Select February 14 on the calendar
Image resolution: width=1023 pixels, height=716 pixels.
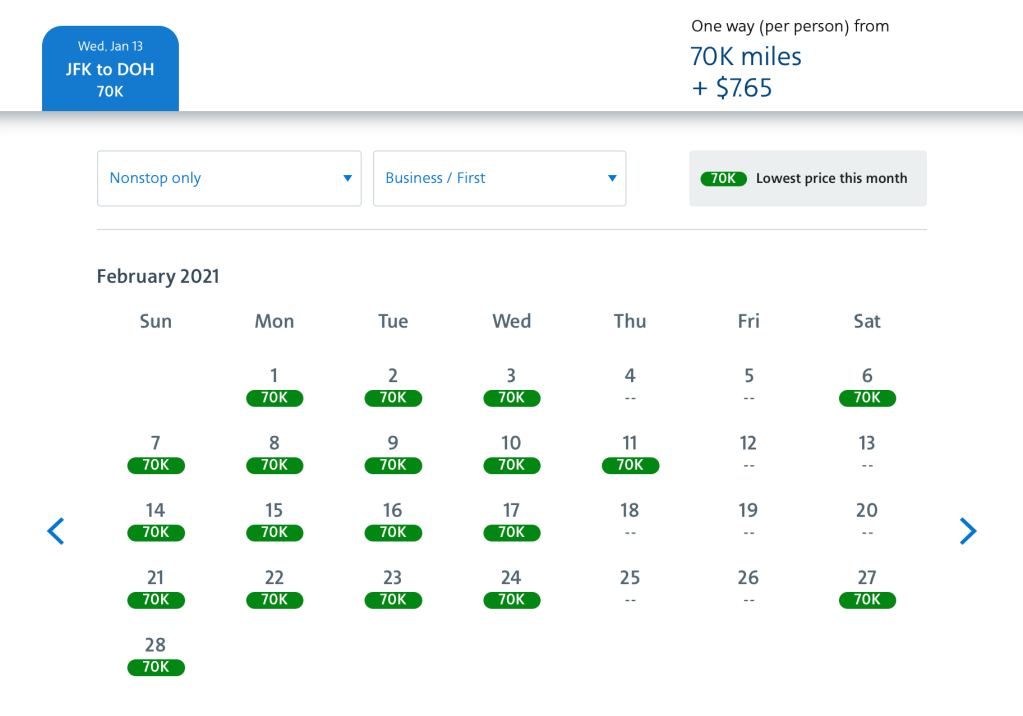click(x=155, y=520)
